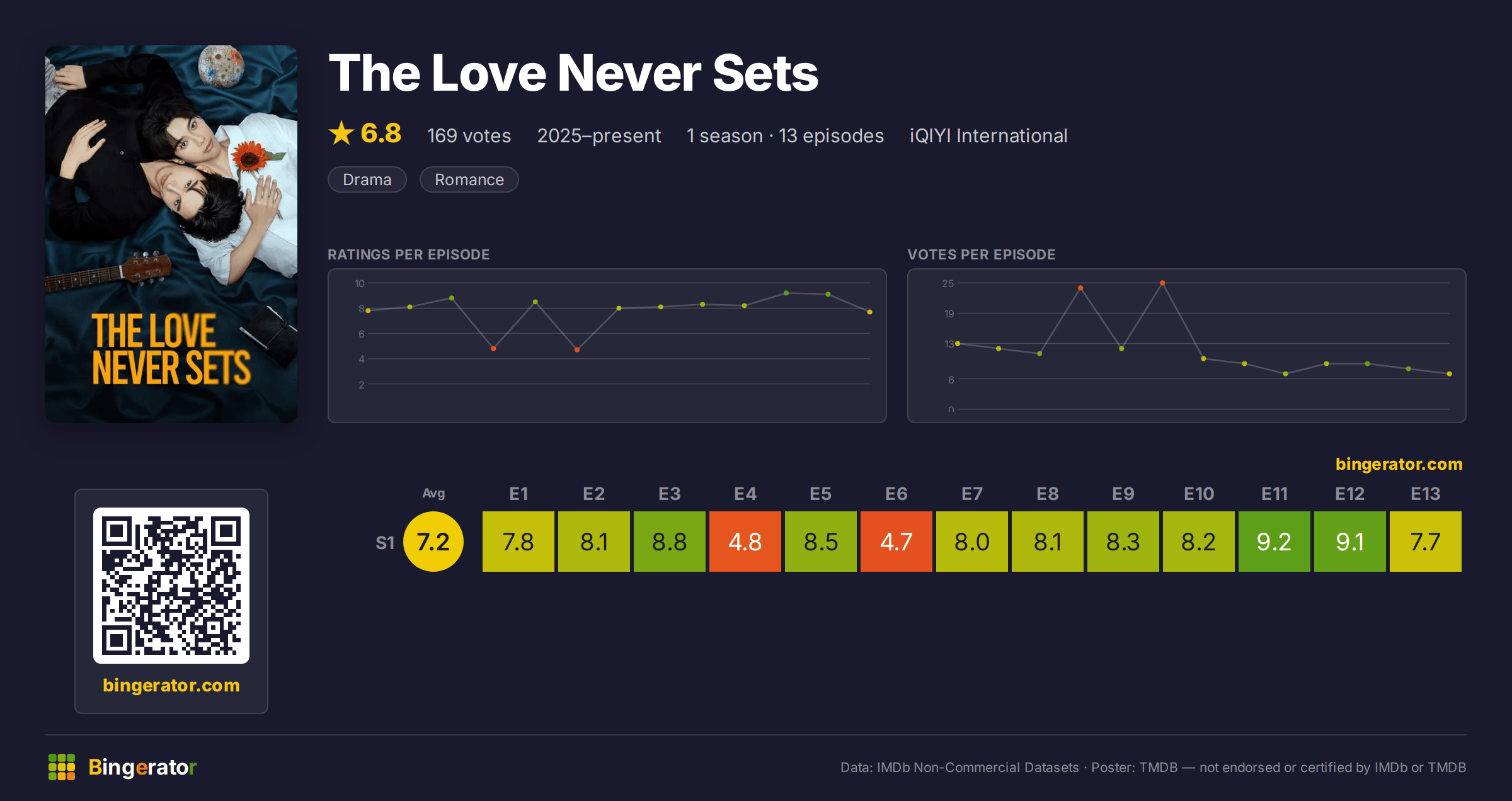Select the E6 tile rated 4.7
The width and height of the screenshot is (1512, 801).
click(896, 542)
